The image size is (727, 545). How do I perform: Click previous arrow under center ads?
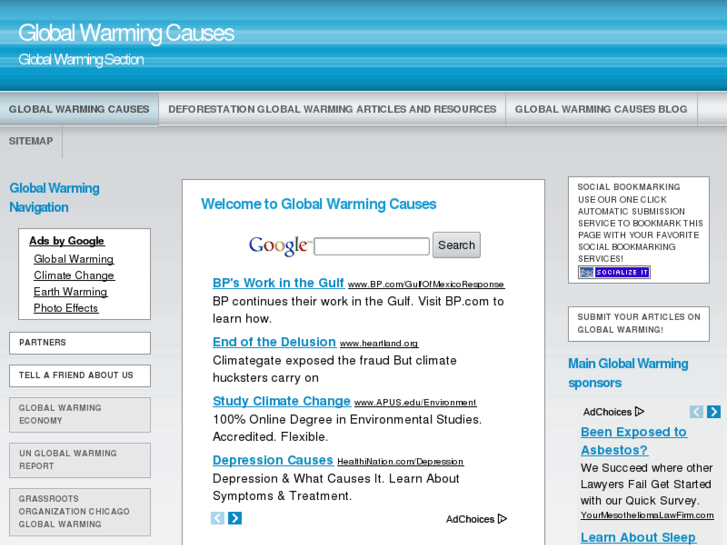pyautogui.click(x=217, y=518)
